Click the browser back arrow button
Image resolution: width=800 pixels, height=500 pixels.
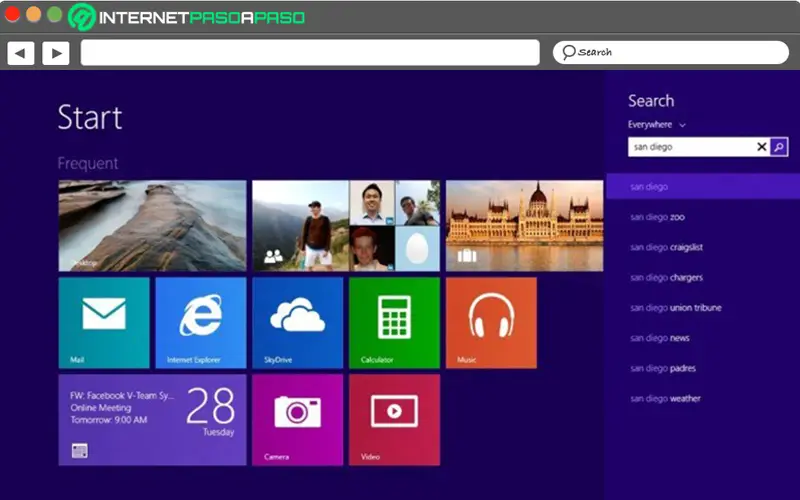coord(20,53)
